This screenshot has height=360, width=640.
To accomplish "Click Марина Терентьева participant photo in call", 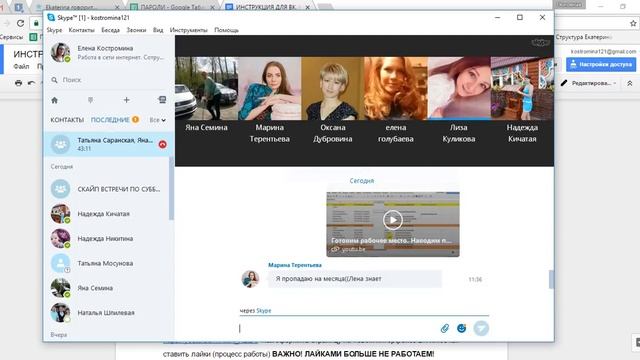I will (270, 89).
